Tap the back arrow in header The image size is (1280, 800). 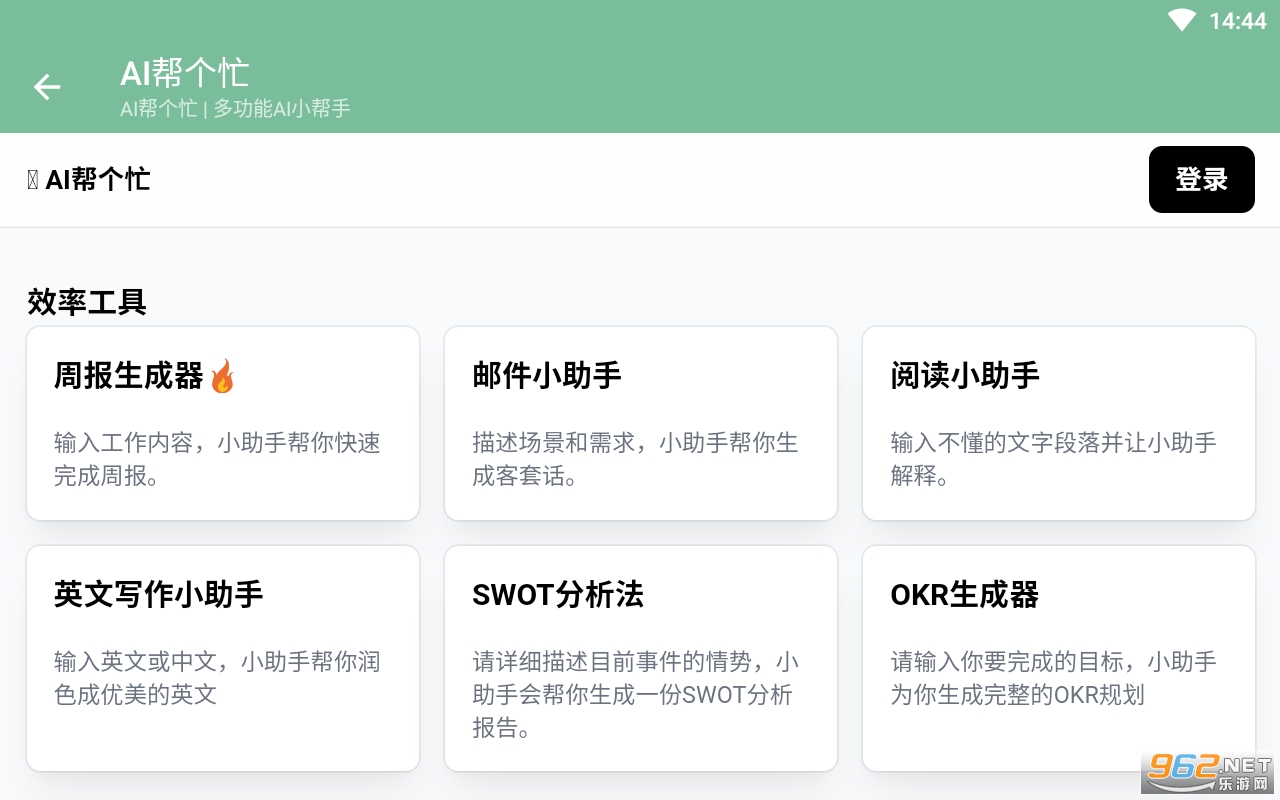[x=47, y=87]
